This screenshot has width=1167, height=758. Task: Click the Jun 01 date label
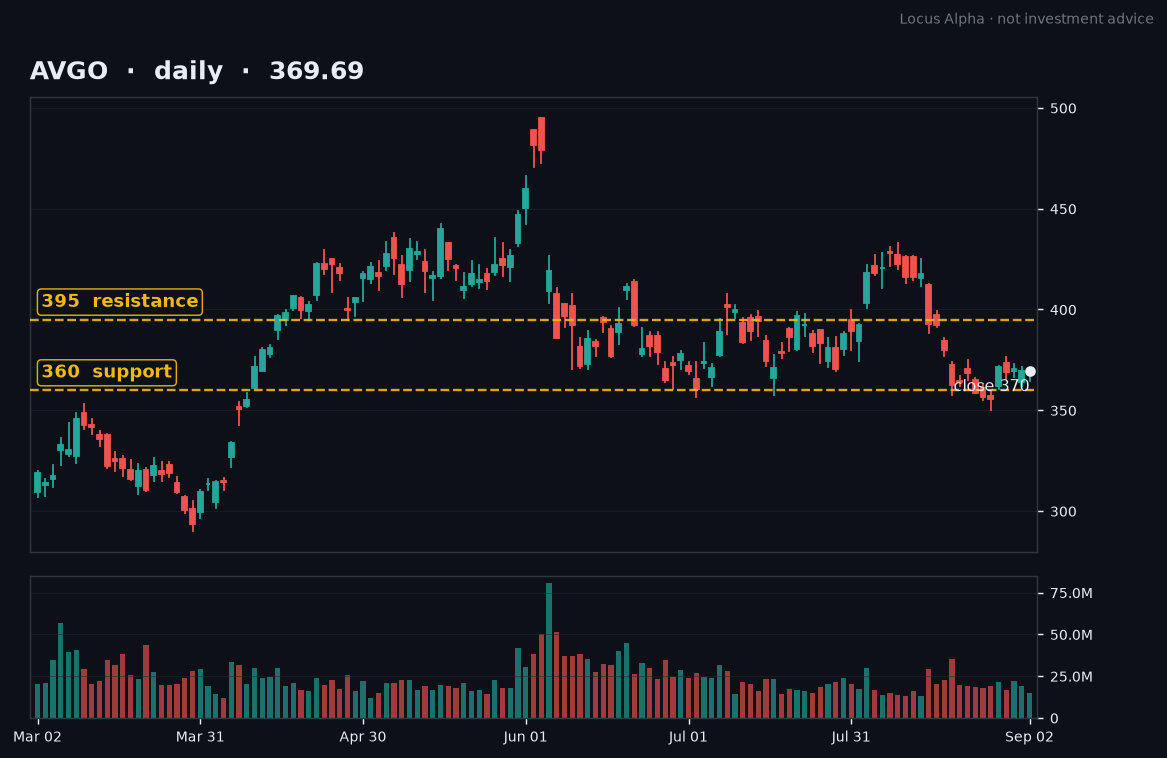[x=525, y=737]
